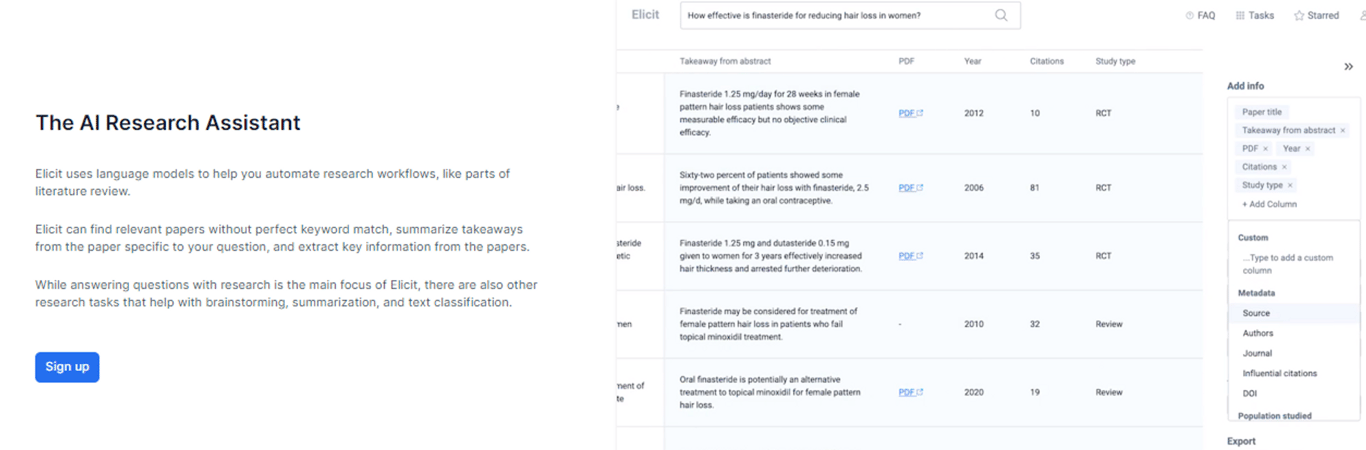
Task: Focus the custom column input field
Action: click(1293, 264)
